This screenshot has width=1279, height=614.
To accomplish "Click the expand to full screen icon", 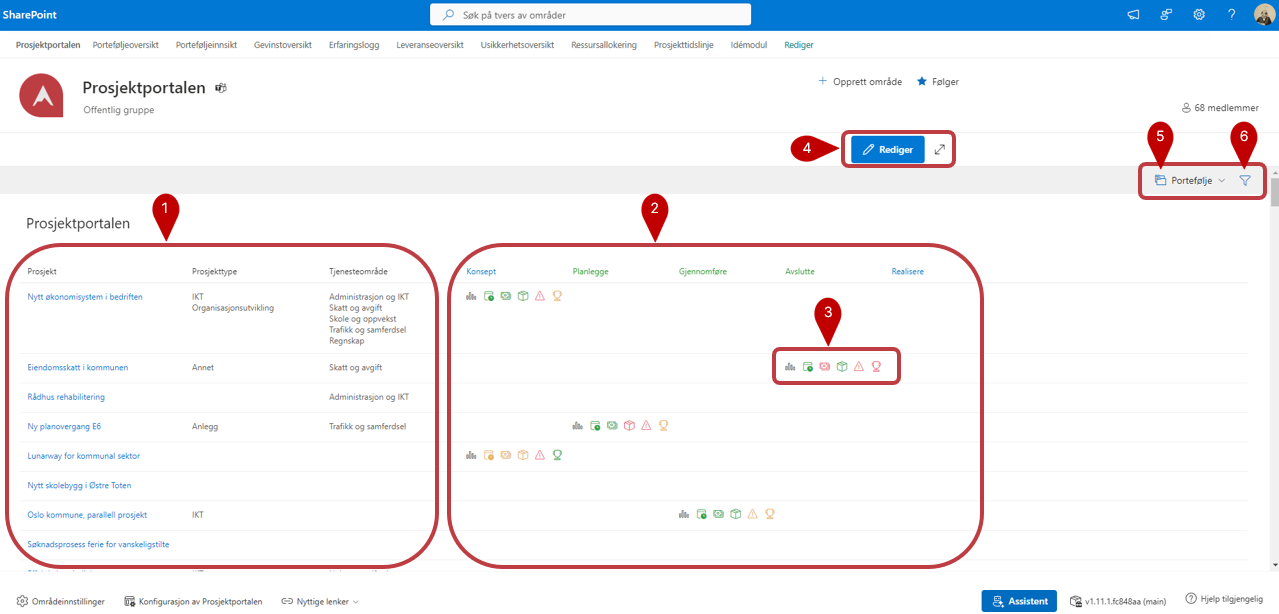I will pyautogui.click(x=939, y=149).
